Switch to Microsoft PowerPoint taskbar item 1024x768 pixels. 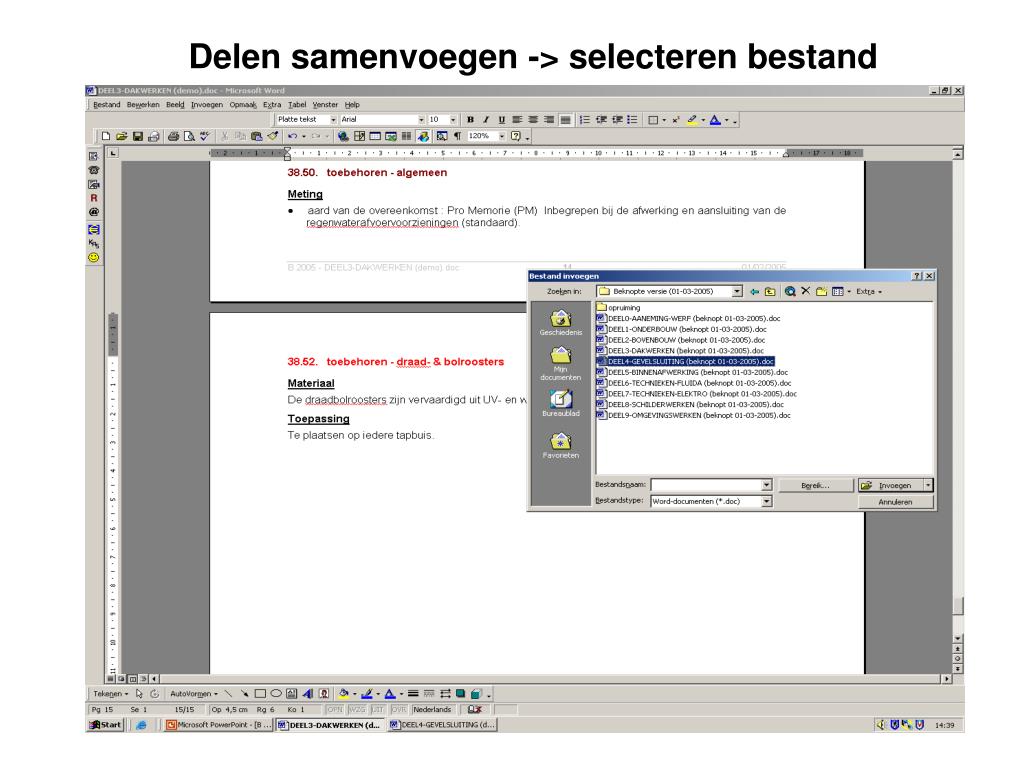point(218,725)
